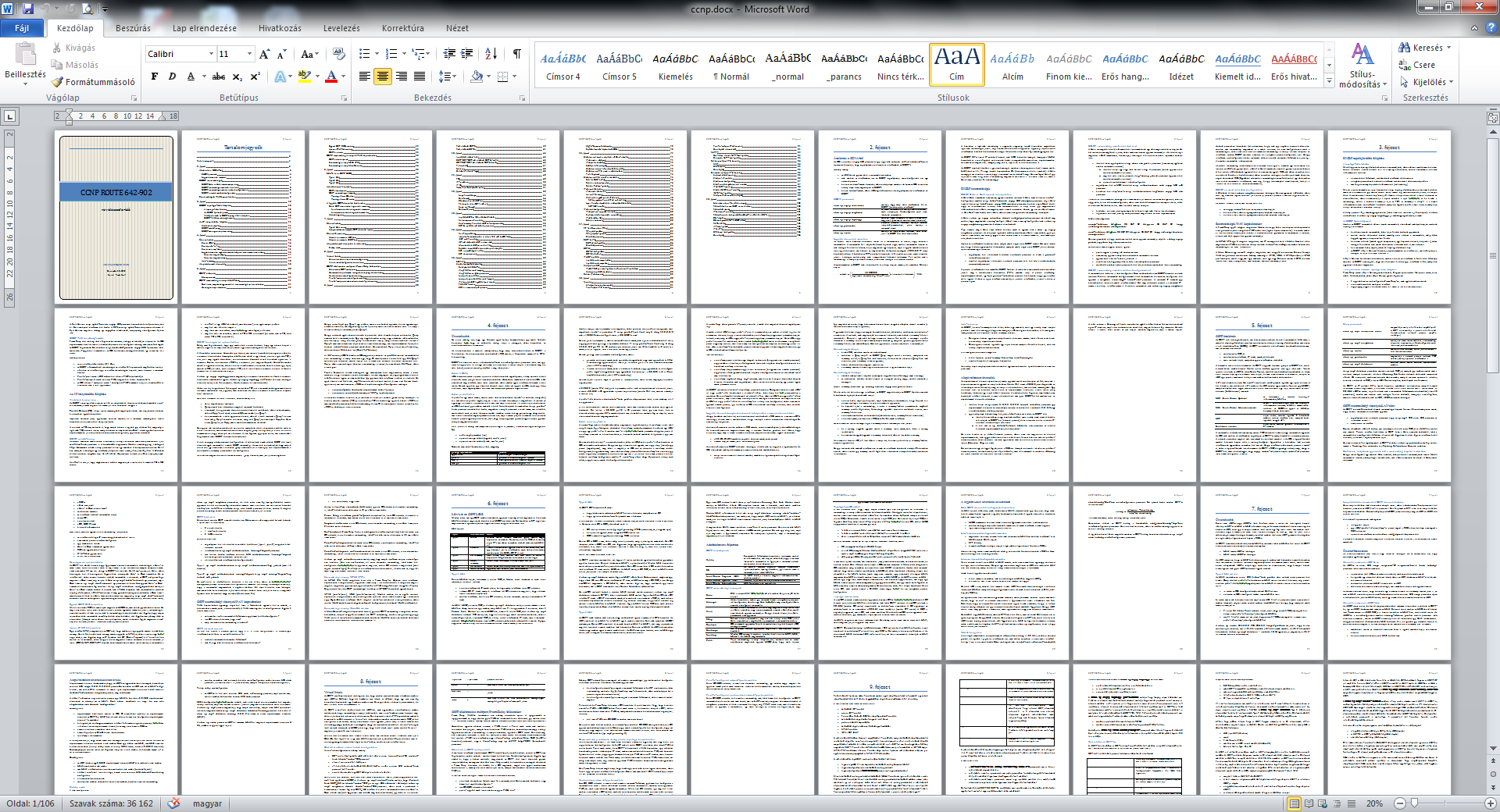Open the borders dropdown arrow
The image size is (1500, 812).
(515, 77)
